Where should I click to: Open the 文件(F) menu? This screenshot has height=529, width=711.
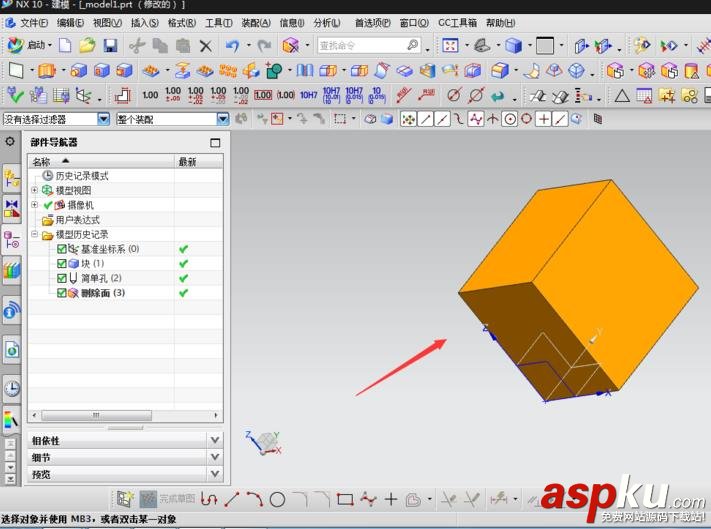pyautogui.click(x=34, y=23)
